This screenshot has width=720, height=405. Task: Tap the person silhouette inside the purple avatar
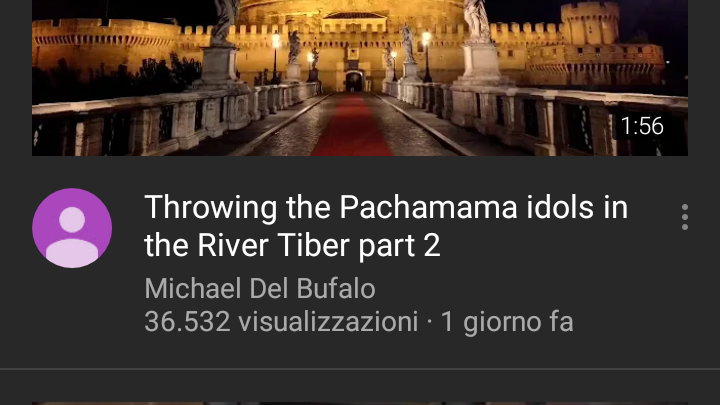[72, 237]
